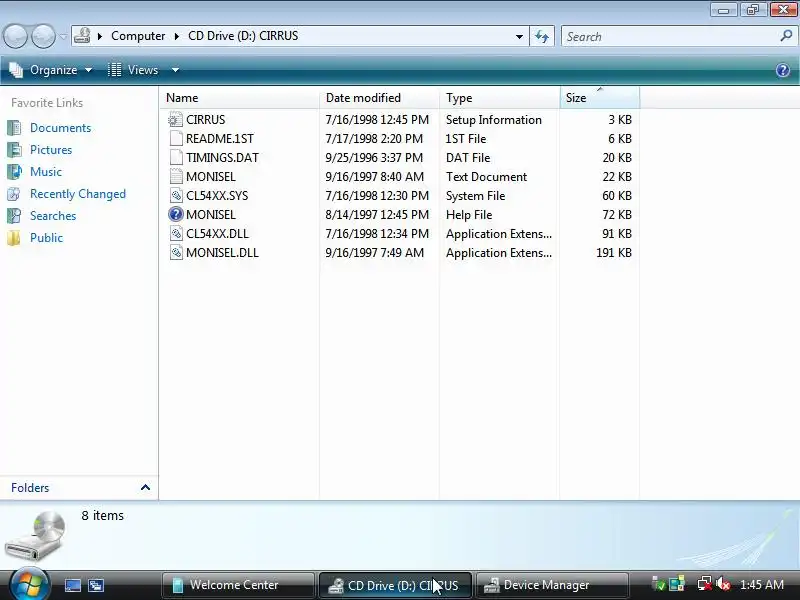The height and width of the screenshot is (600, 800).
Task: Expand the Folders pane chevron
Action: pos(145,487)
